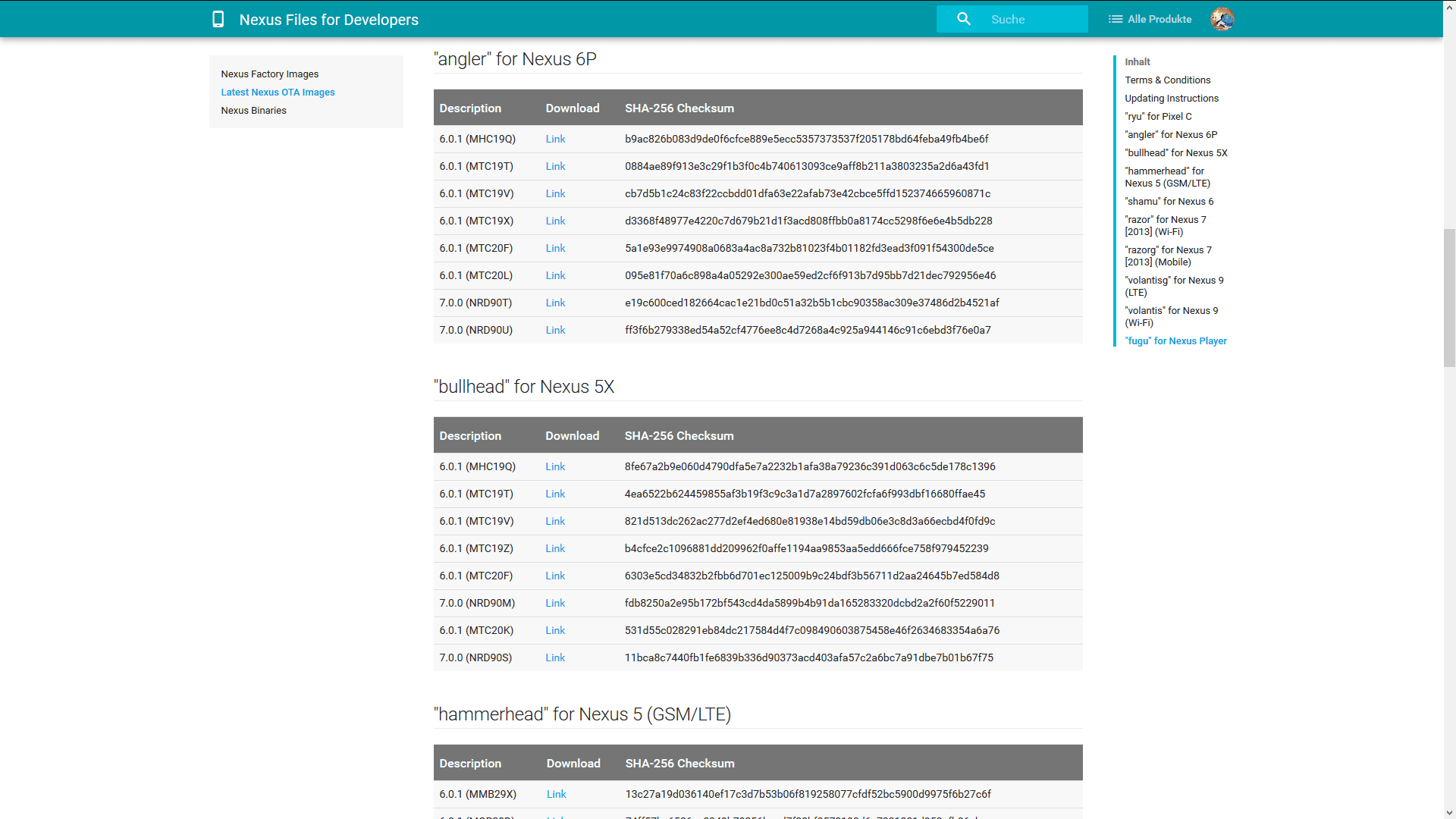Jump to "razorg" for Nexus 7 Mobile
The image size is (1456, 819).
(1168, 256)
